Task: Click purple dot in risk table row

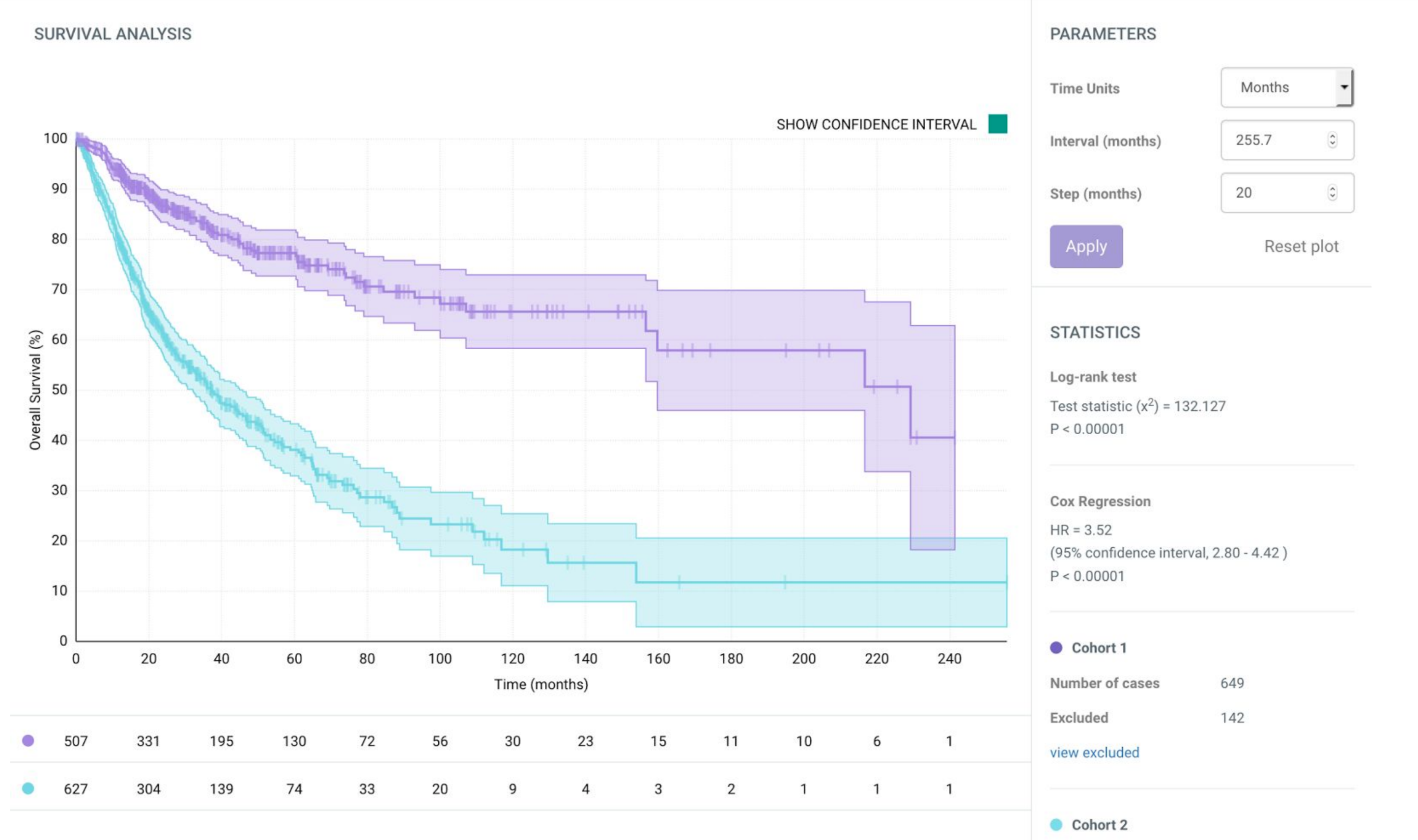Action: 28,740
